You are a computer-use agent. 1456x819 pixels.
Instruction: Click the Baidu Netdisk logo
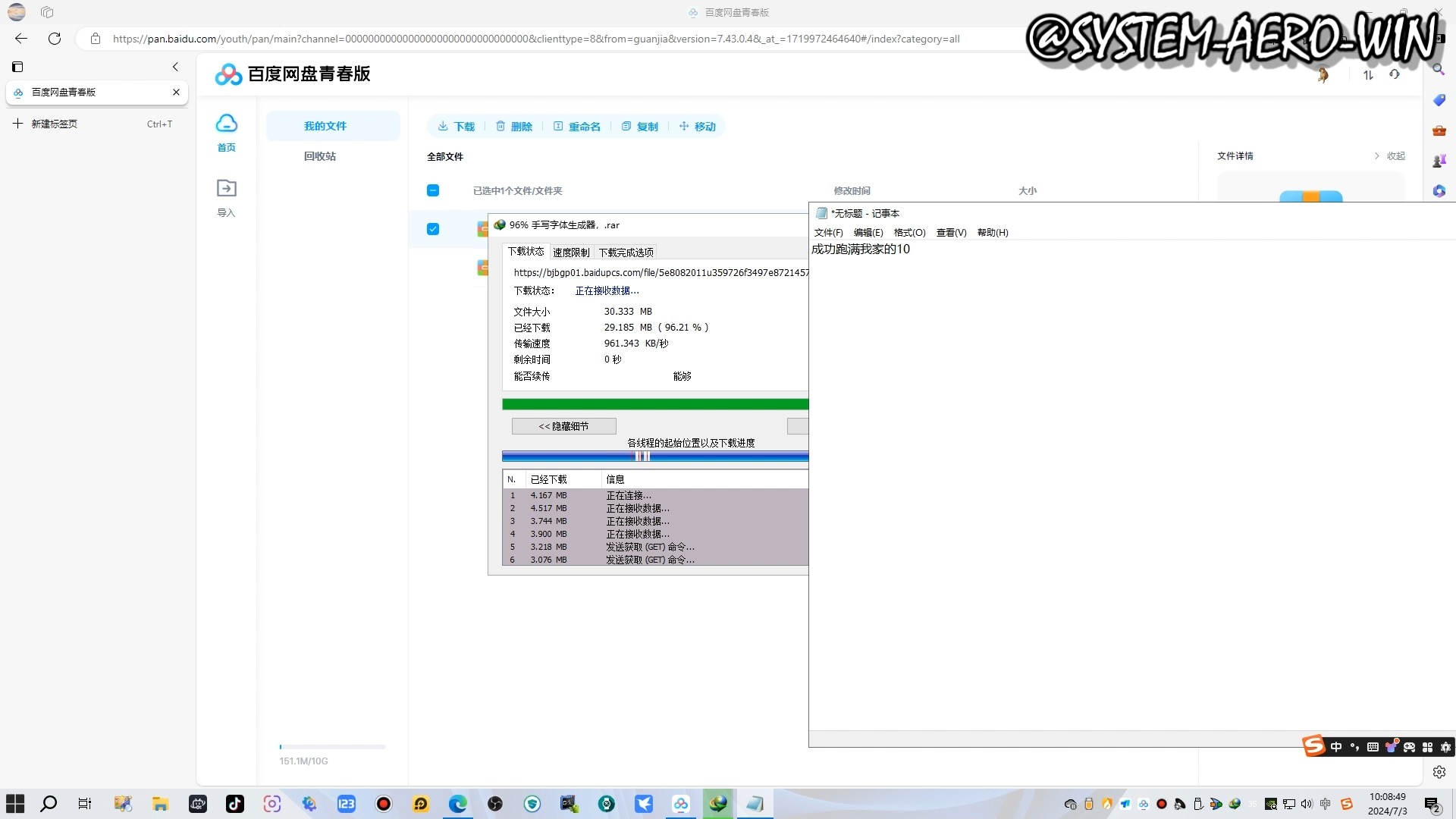pyautogui.click(x=293, y=74)
